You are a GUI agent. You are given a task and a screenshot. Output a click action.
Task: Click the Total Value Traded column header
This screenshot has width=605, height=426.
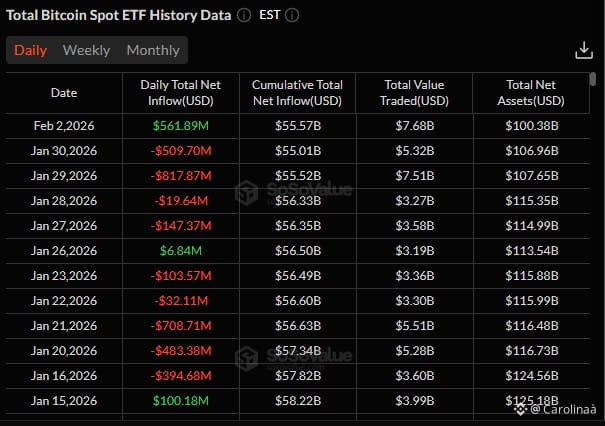(x=414, y=93)
